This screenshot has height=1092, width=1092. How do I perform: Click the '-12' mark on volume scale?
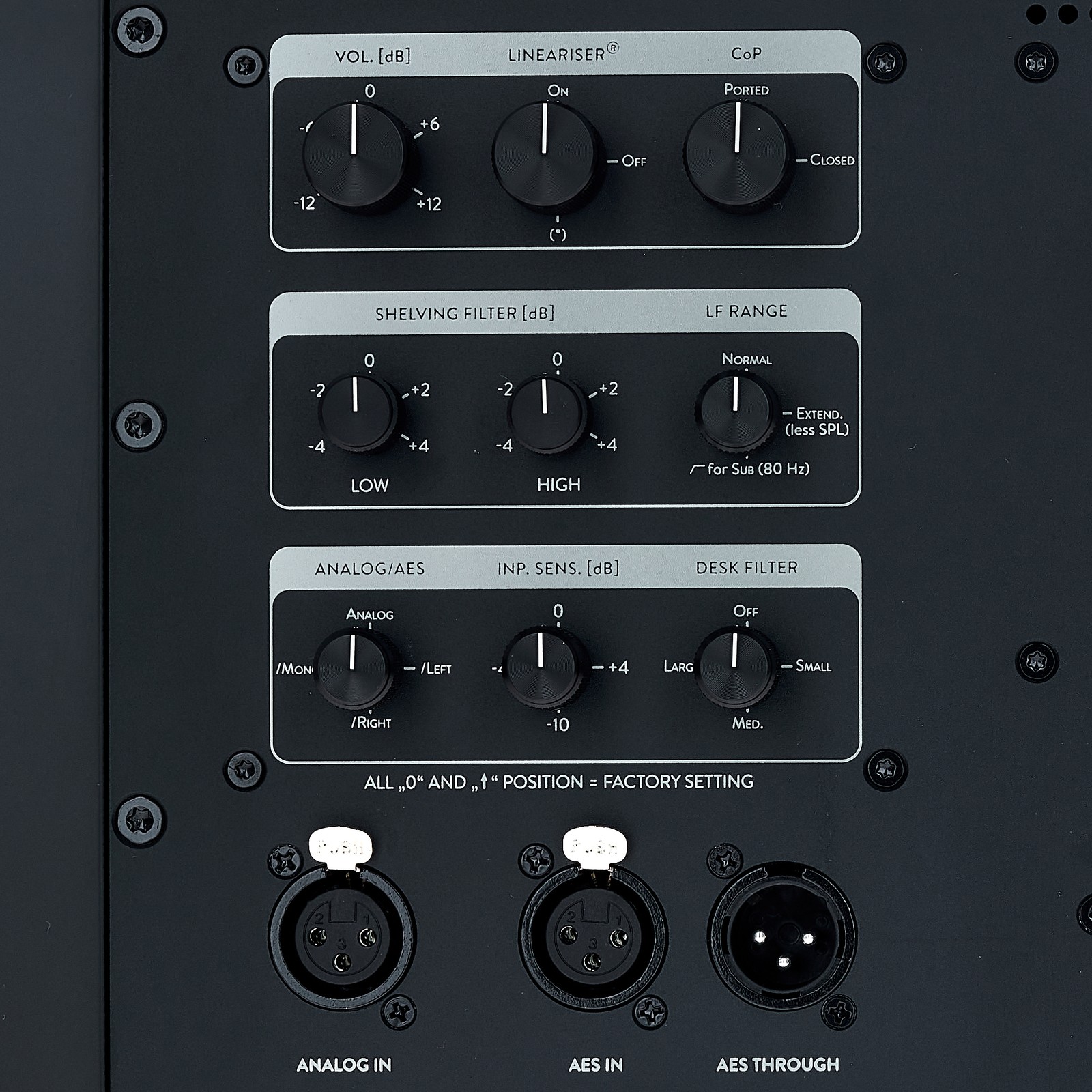point(304,203)
